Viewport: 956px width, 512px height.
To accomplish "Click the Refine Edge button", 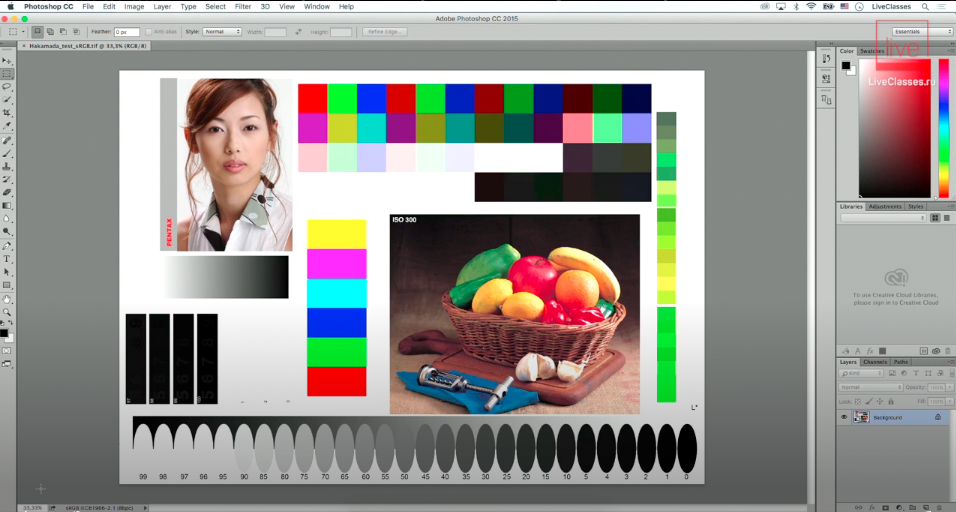I will click(384, 32).
